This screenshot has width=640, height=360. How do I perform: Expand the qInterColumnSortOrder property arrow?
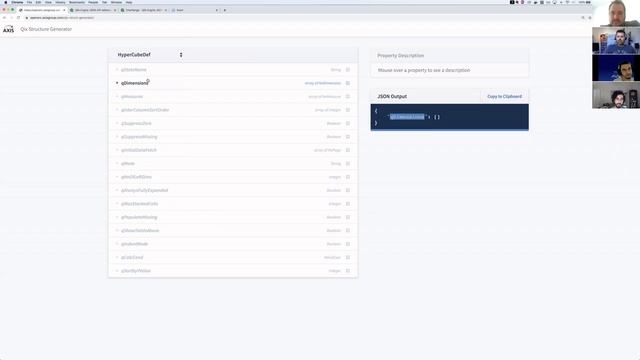117,110
